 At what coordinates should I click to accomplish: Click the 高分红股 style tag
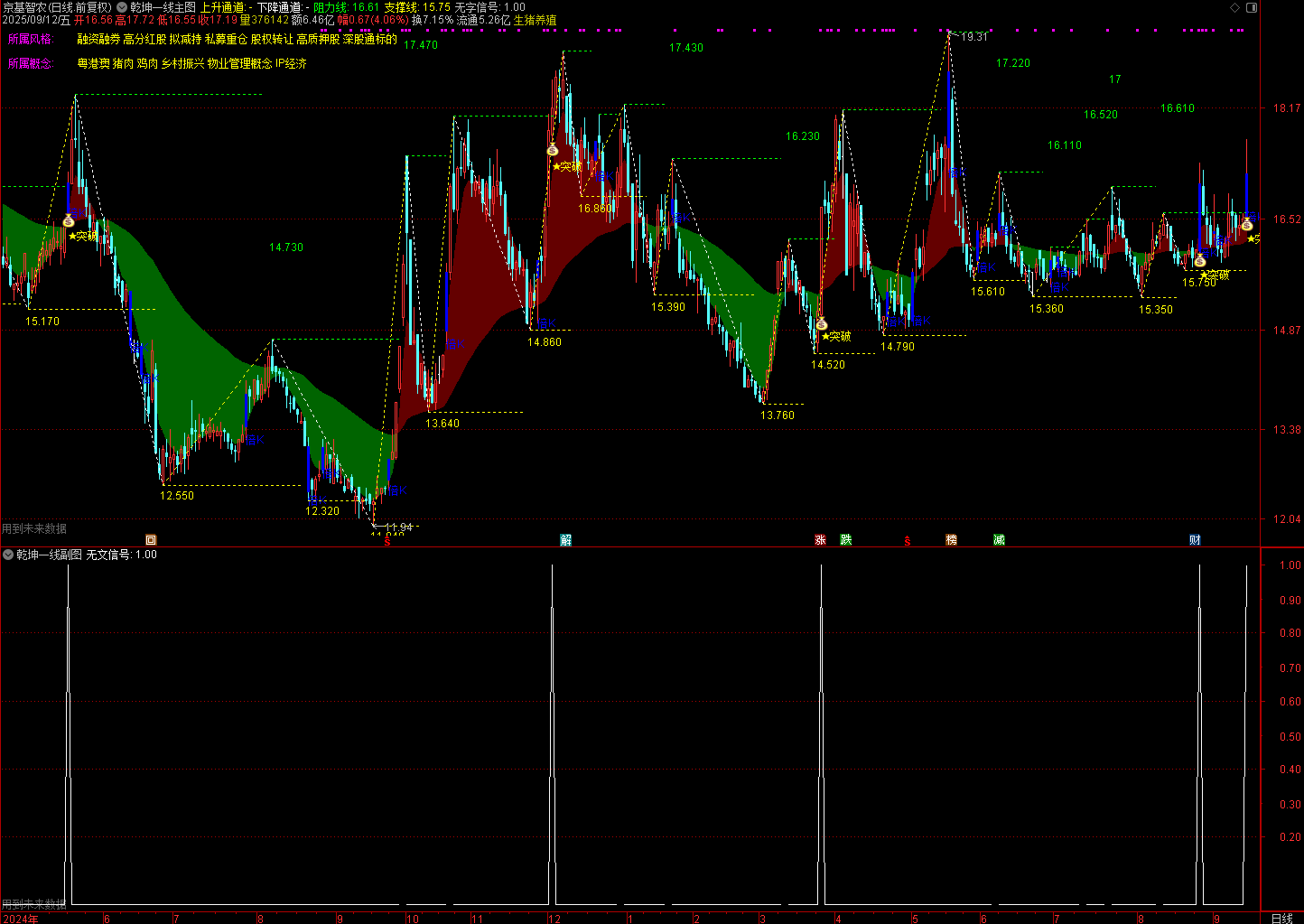(144, 39)
